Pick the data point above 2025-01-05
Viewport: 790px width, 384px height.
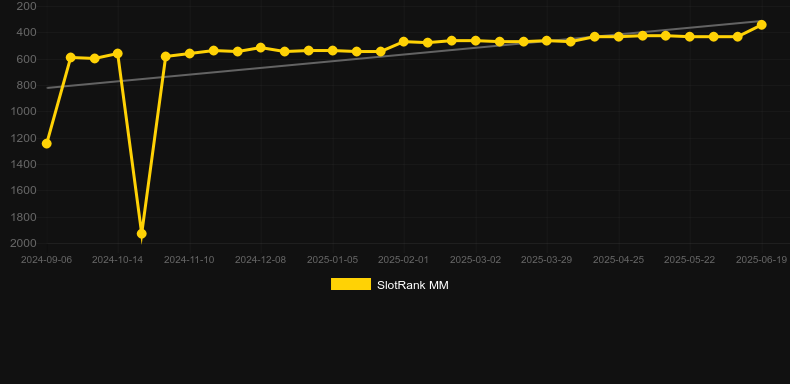click(x=333, y=51)
